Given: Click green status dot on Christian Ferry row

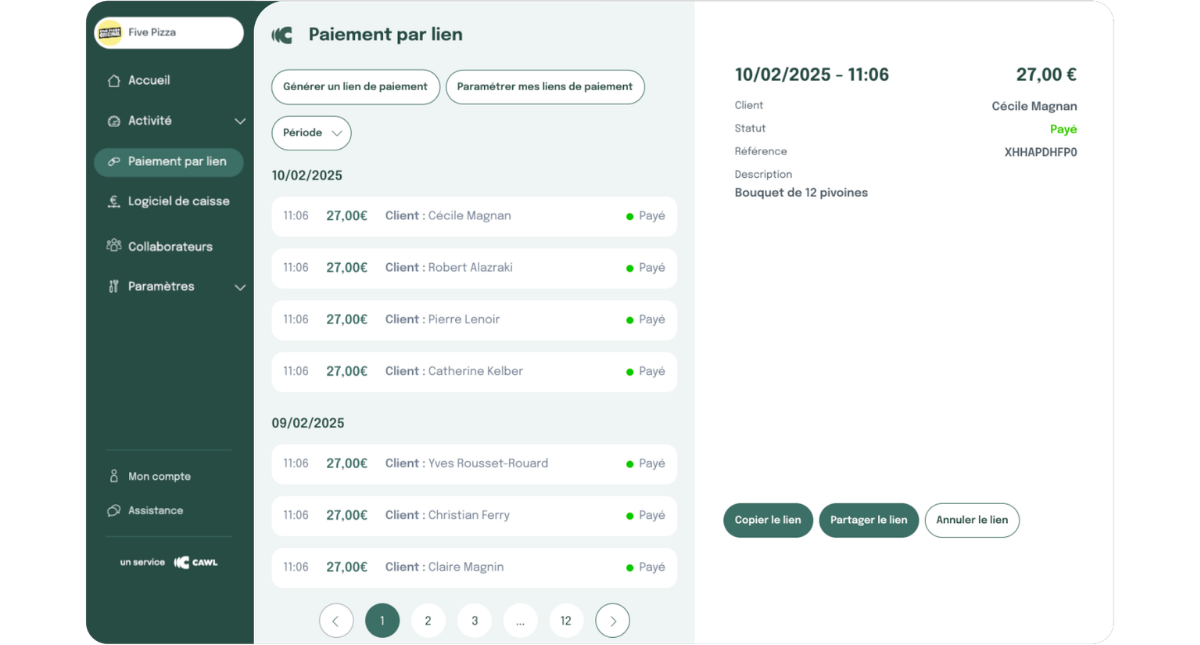Looking at the screenshot, I should [630, 516].
